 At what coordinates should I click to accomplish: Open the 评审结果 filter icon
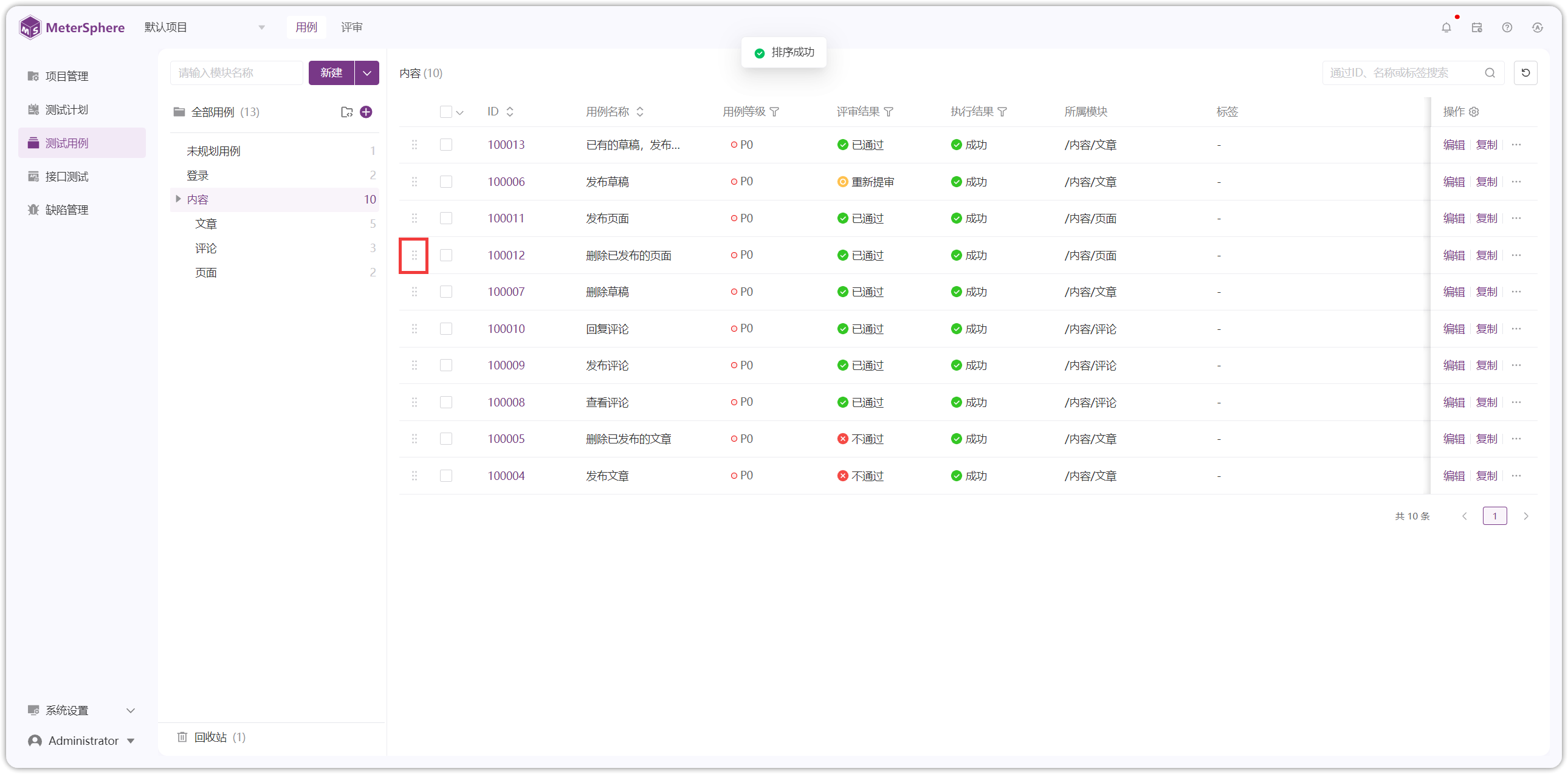pos(889,112)
